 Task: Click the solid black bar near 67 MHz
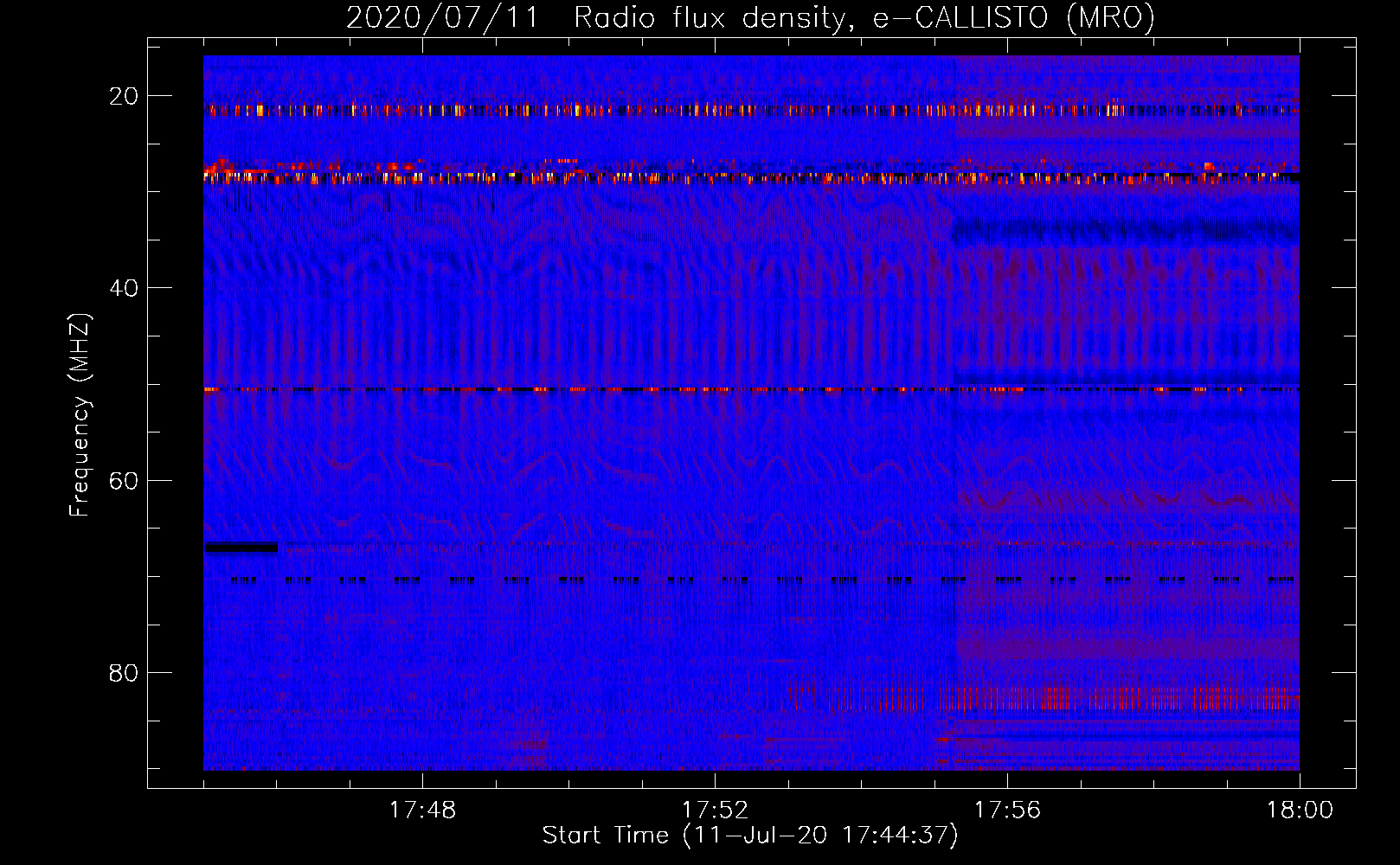(241, 547)
